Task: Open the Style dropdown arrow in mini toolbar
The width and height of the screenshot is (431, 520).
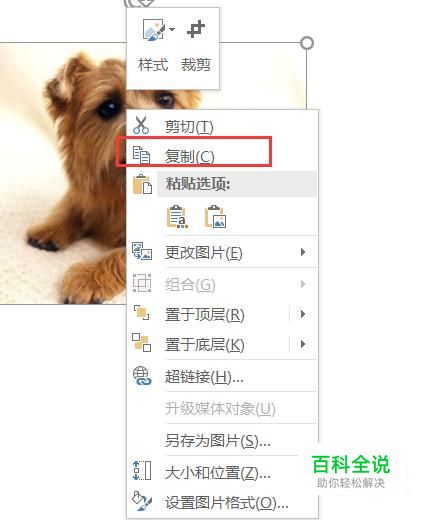Action: coord(172,30)
